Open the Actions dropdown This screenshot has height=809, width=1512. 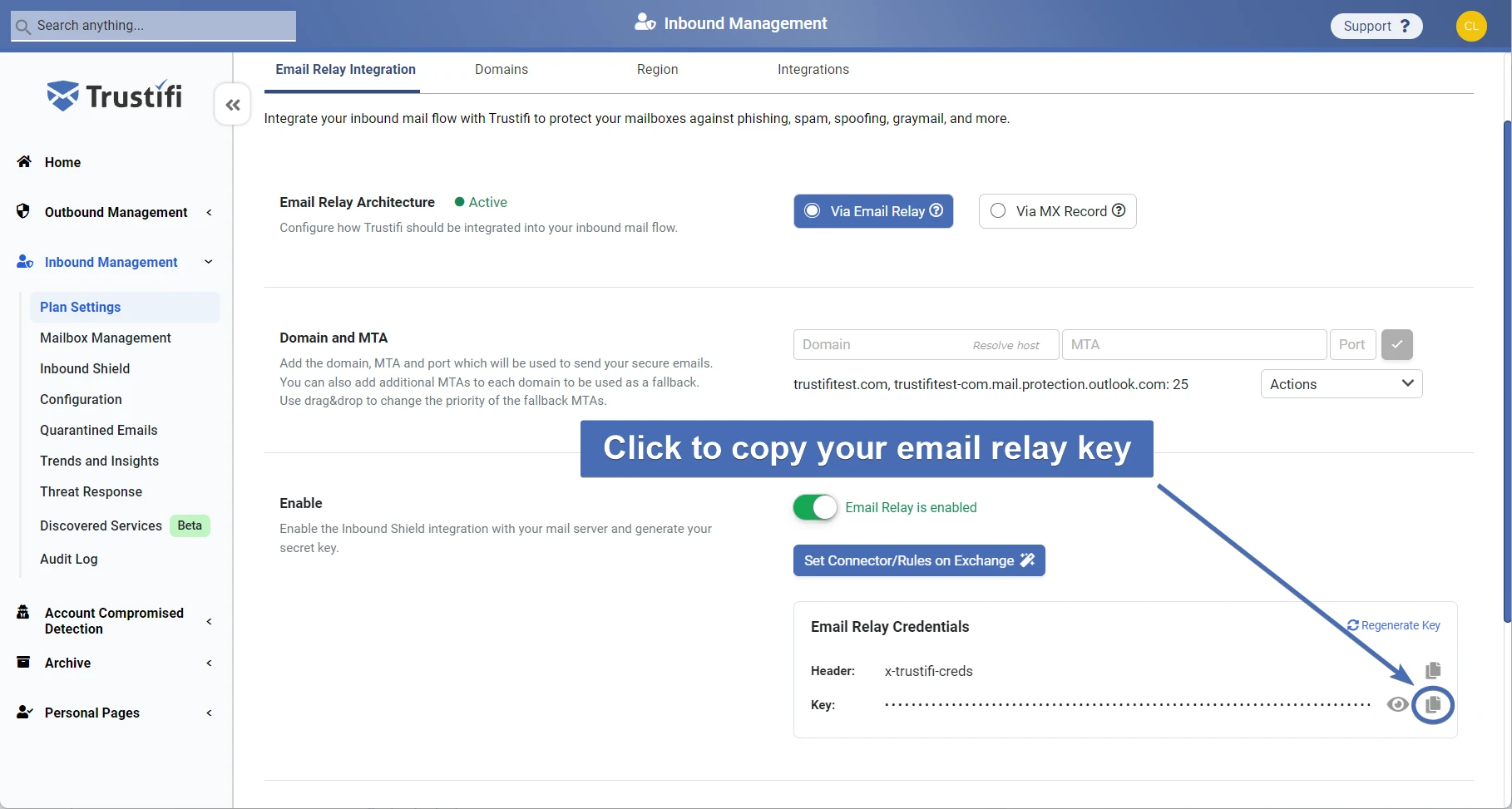(1341, 384)
